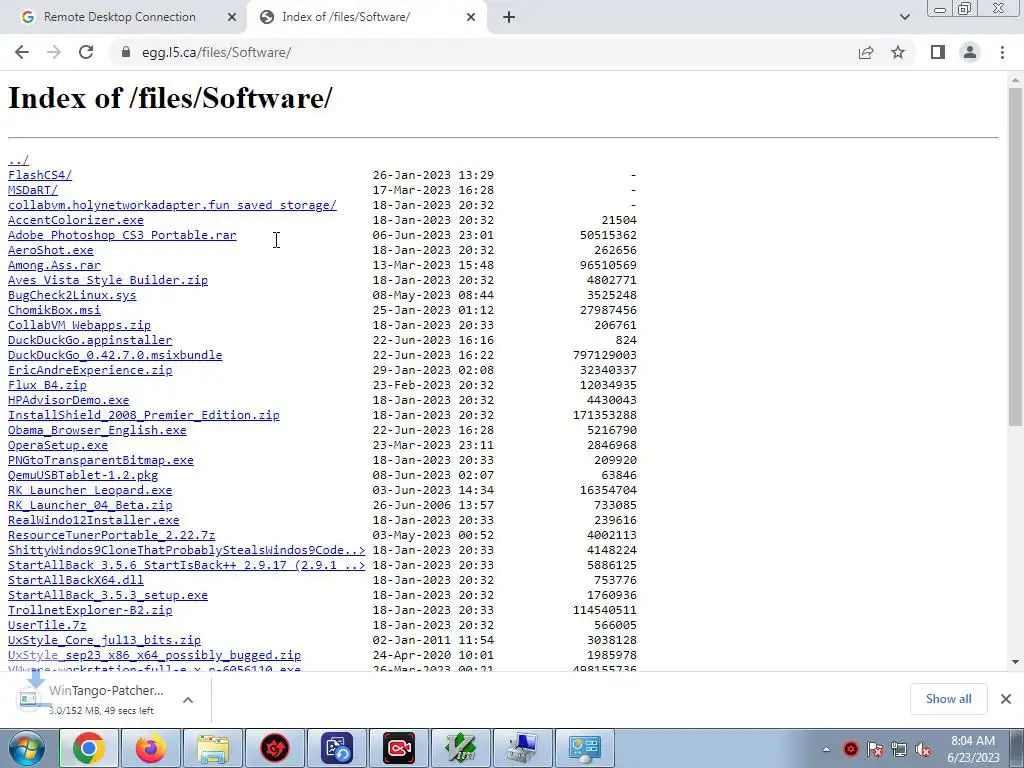Open Windows Explorer from taskbar
This screenshot has height=768, width=1024.
coord(213,748)
